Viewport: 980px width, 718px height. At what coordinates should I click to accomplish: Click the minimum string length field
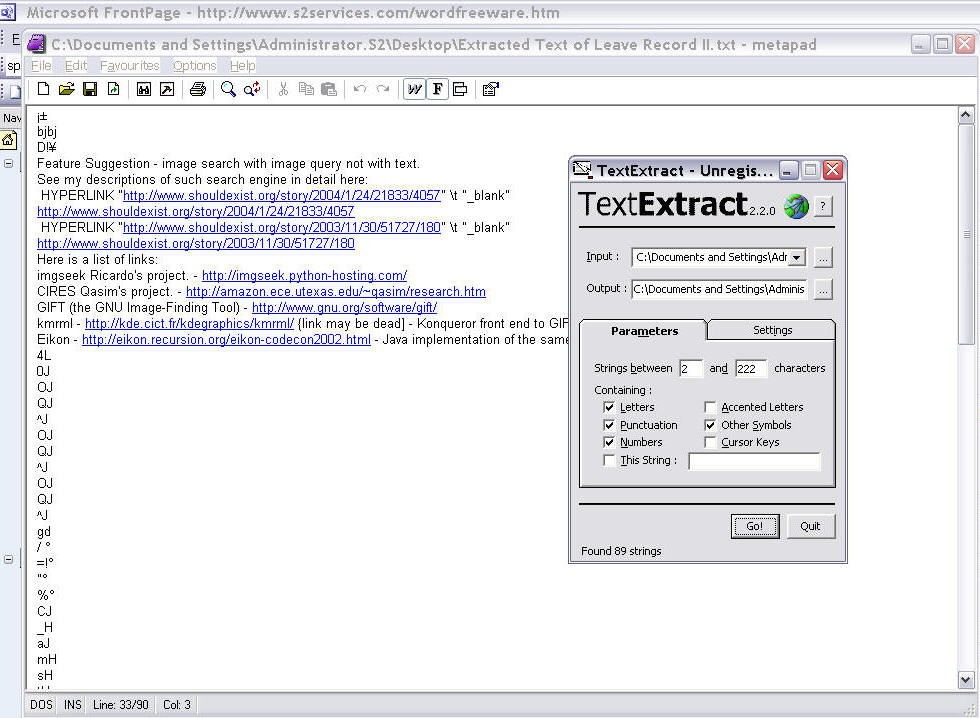point(691,369)
